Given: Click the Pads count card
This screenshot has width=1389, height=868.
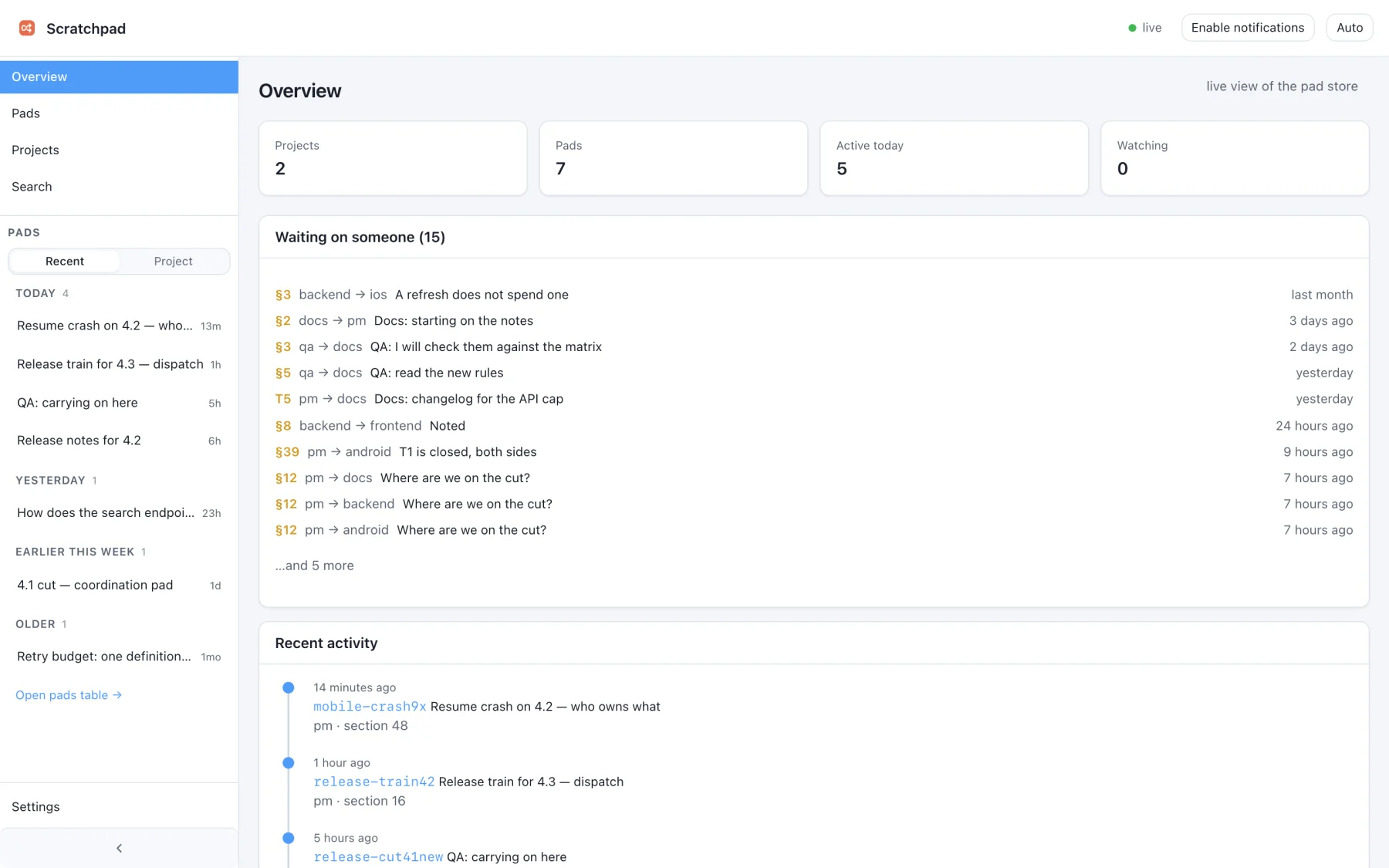Looking at the screenshot, I should coord(674,158).
